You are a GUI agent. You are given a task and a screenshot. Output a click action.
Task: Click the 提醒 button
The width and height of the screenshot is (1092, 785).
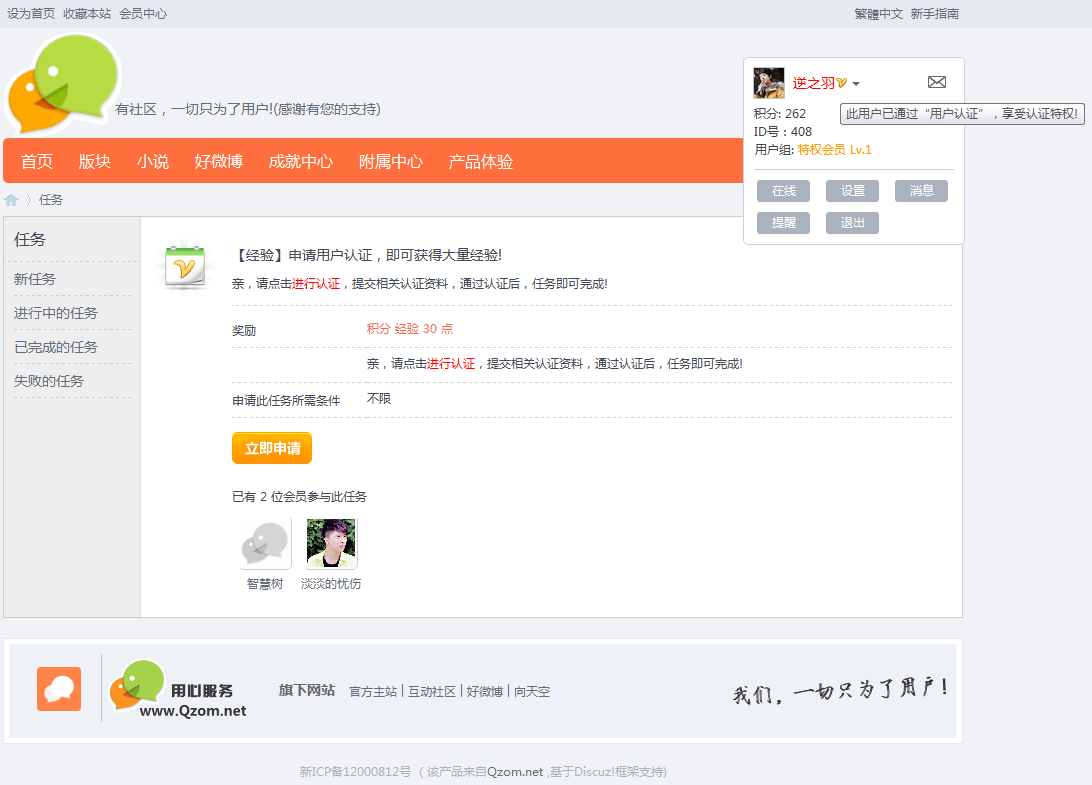click(x=783, y=223)
